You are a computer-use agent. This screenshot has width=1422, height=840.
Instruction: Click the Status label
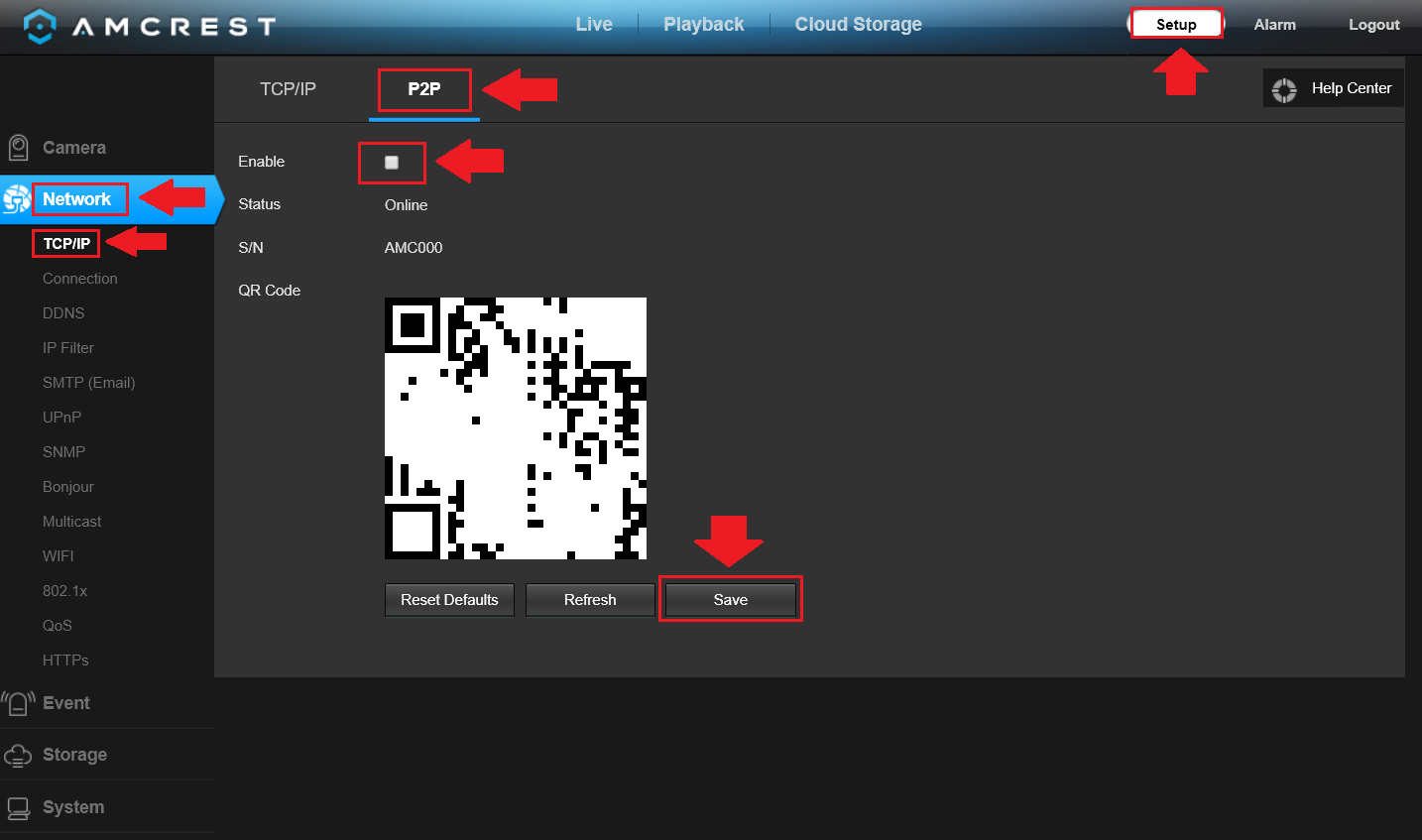pyautogui.click(x=260, y=204)
